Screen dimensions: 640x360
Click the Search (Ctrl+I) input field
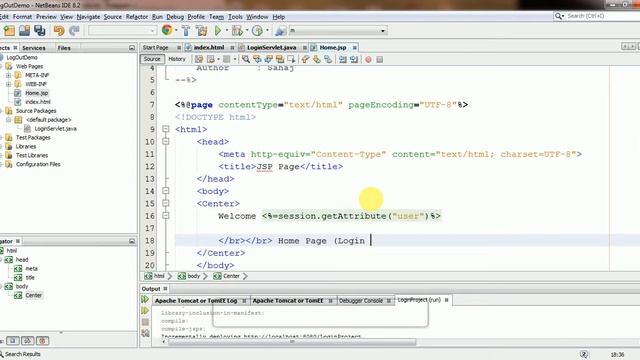(600, 16)
